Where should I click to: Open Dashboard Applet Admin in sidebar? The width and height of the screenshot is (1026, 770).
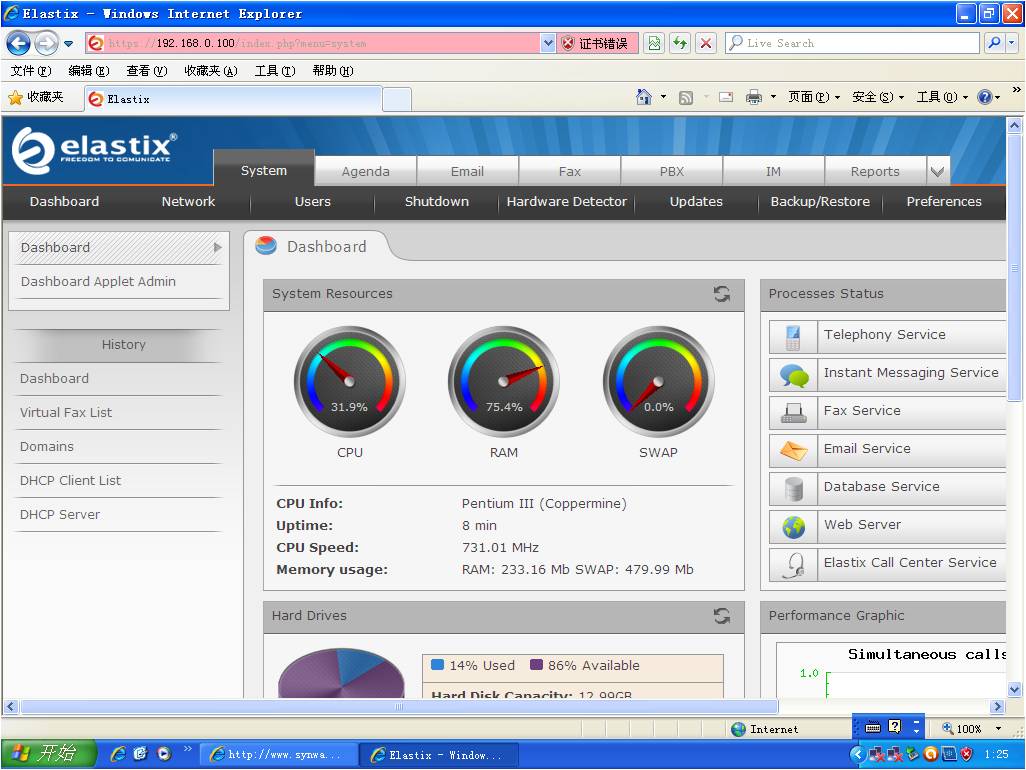98,281
